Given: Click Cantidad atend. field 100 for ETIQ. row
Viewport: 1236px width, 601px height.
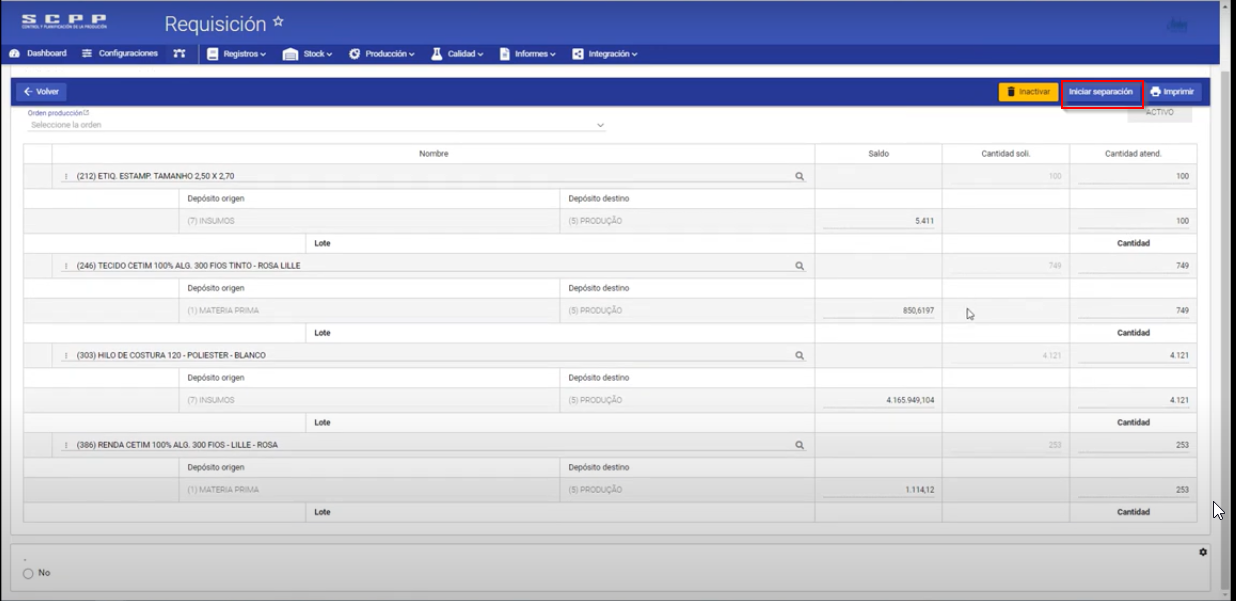Looking at the screenshot, I should tap(1133, 176).
